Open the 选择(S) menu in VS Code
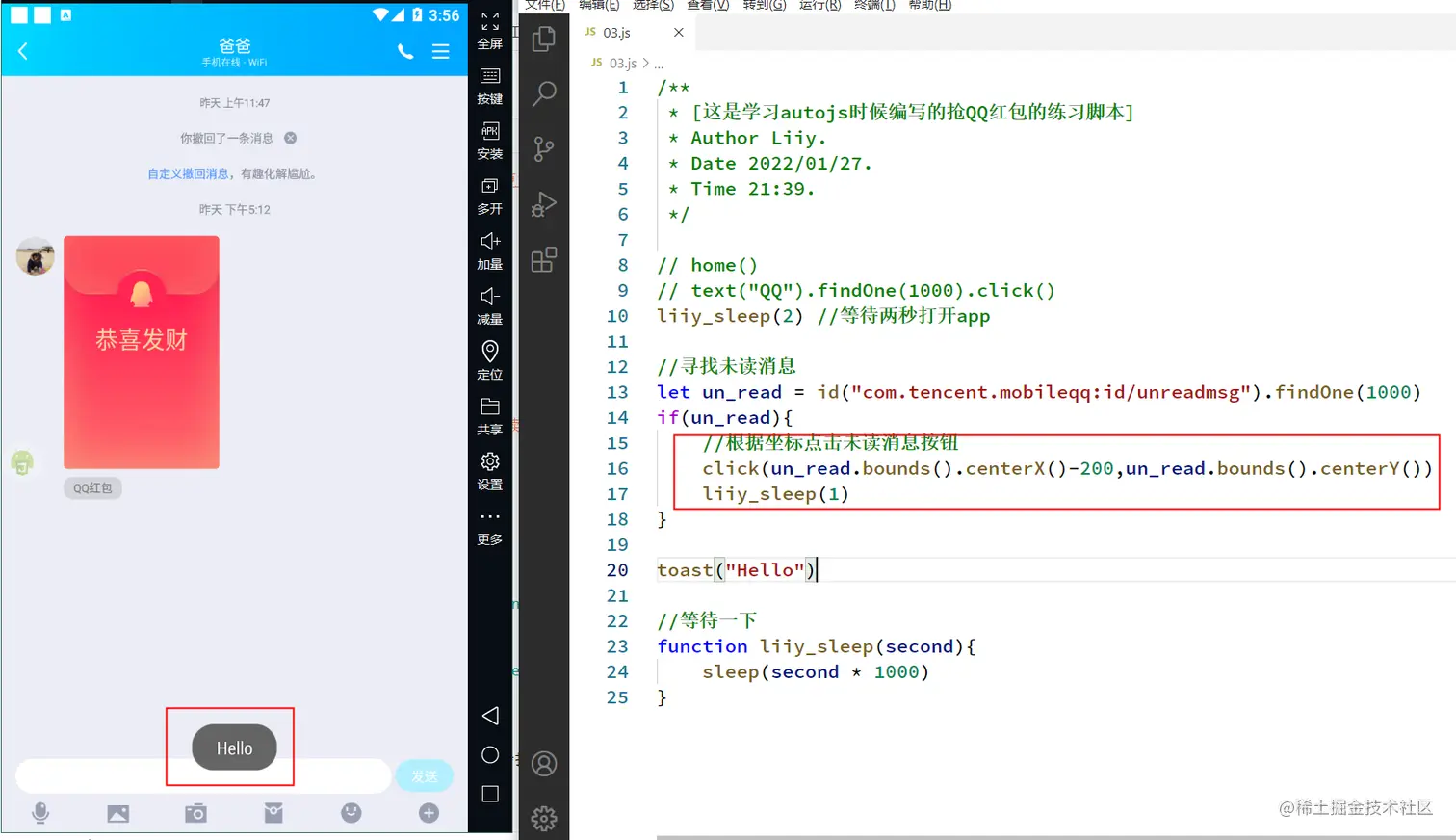The image size is (1456, 840). tap(653, 5)
